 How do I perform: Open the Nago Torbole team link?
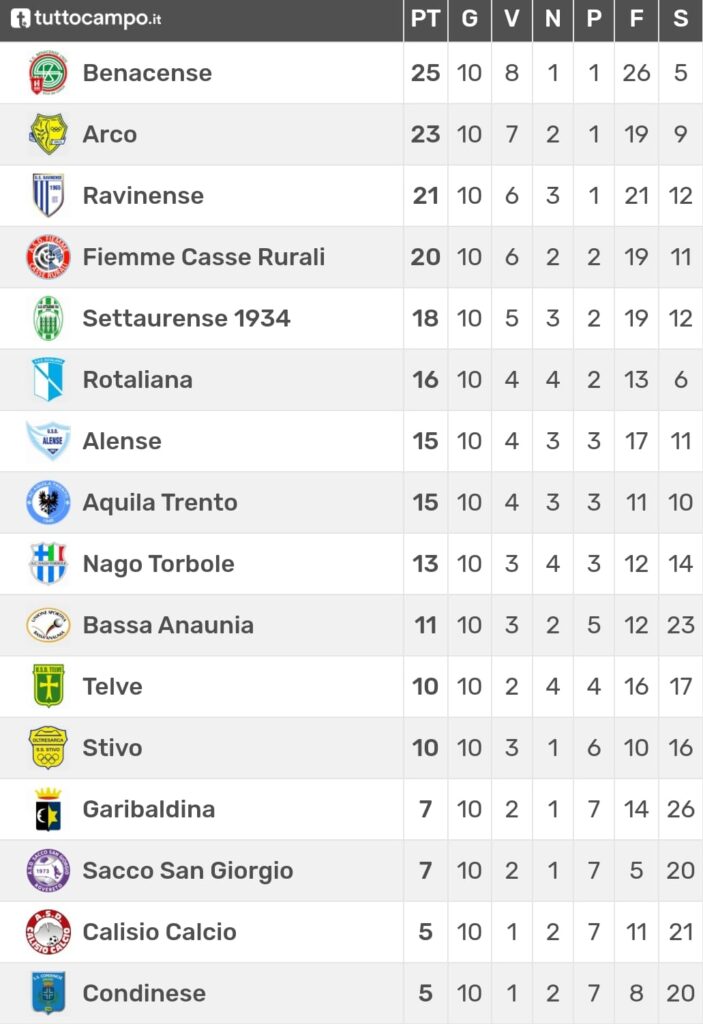(159, 564)
